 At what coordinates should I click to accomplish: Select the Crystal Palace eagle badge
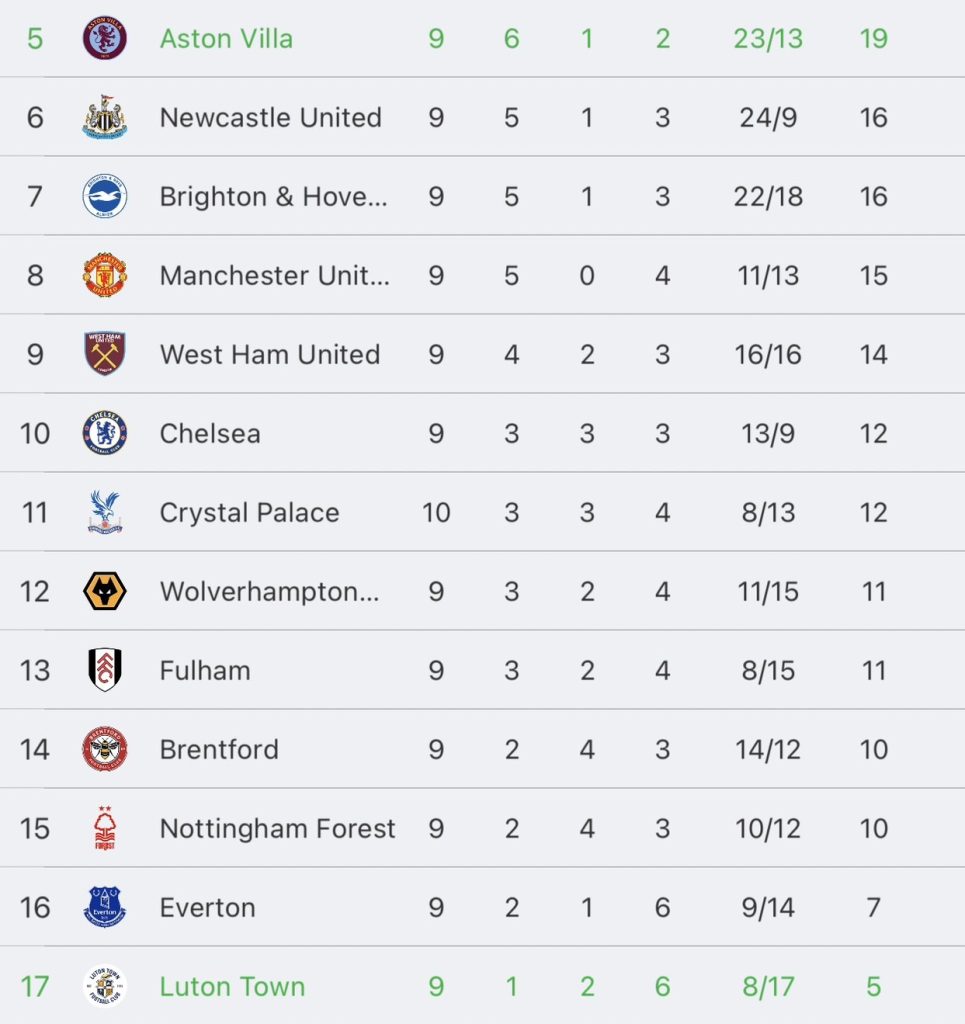pos(104,512)
